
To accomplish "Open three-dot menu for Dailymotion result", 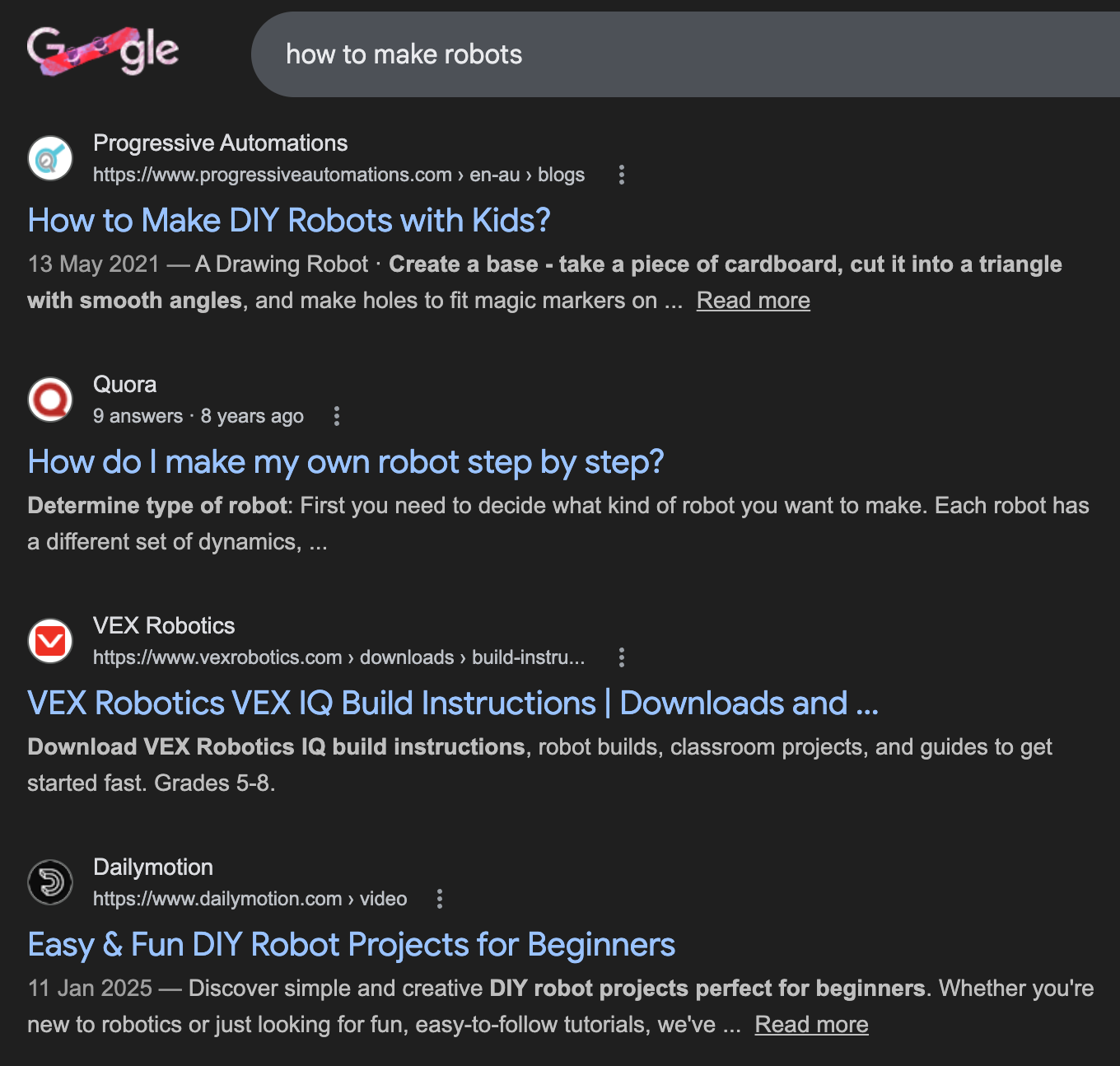I will (x=440, y=899).
